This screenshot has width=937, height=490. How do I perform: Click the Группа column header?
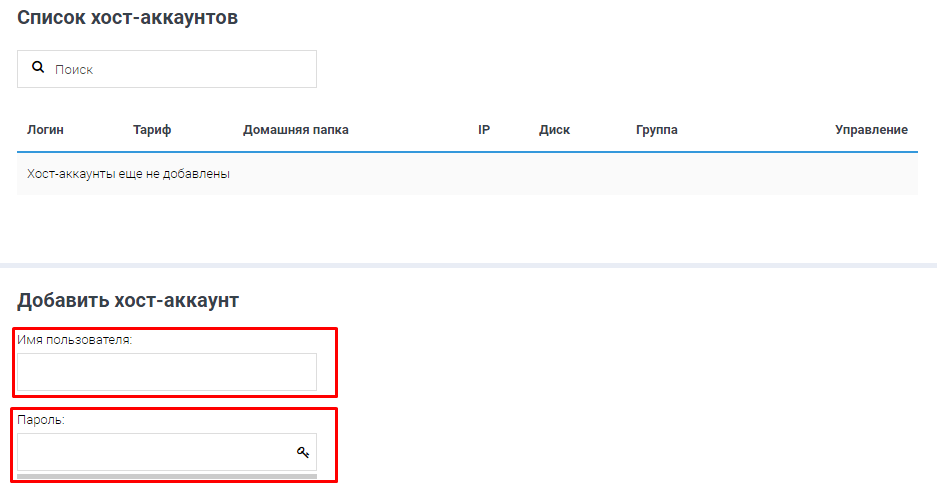[x=656, y=130]
